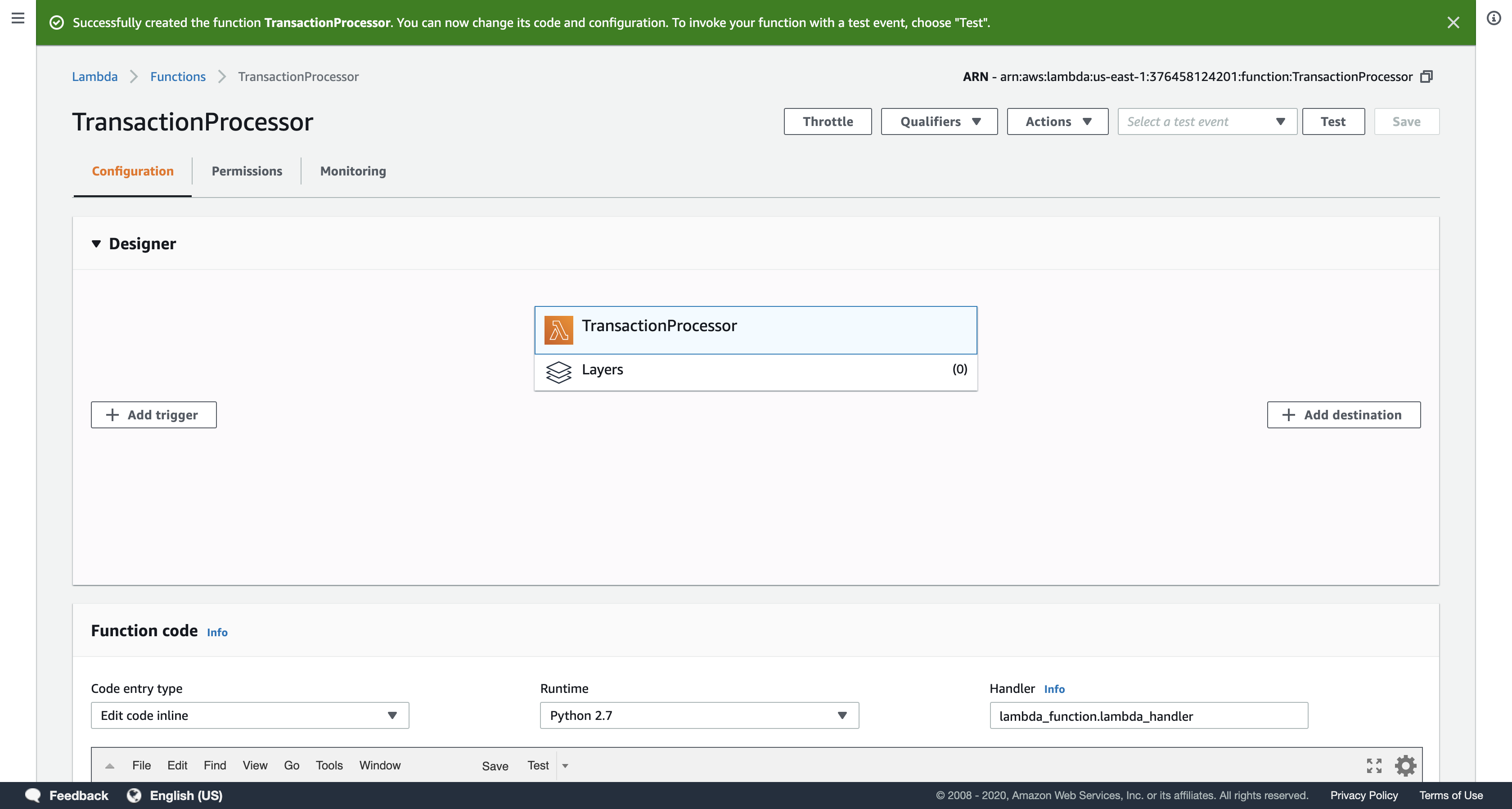Click the Lambda function icon in Designer

pos(558,330)
